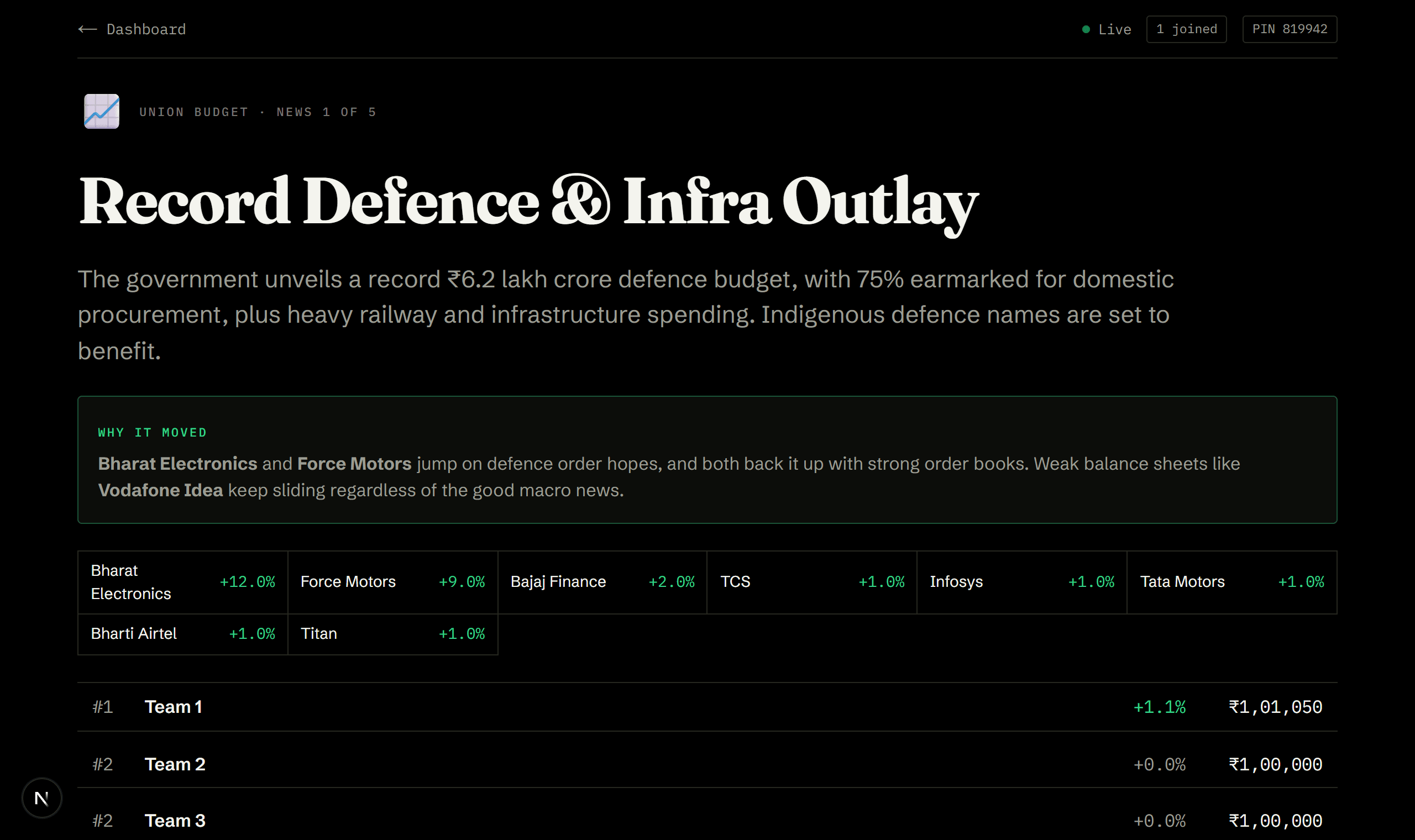
Task: Click Vodafone Idea in the explanation text
Action: [x=161, y=490]
